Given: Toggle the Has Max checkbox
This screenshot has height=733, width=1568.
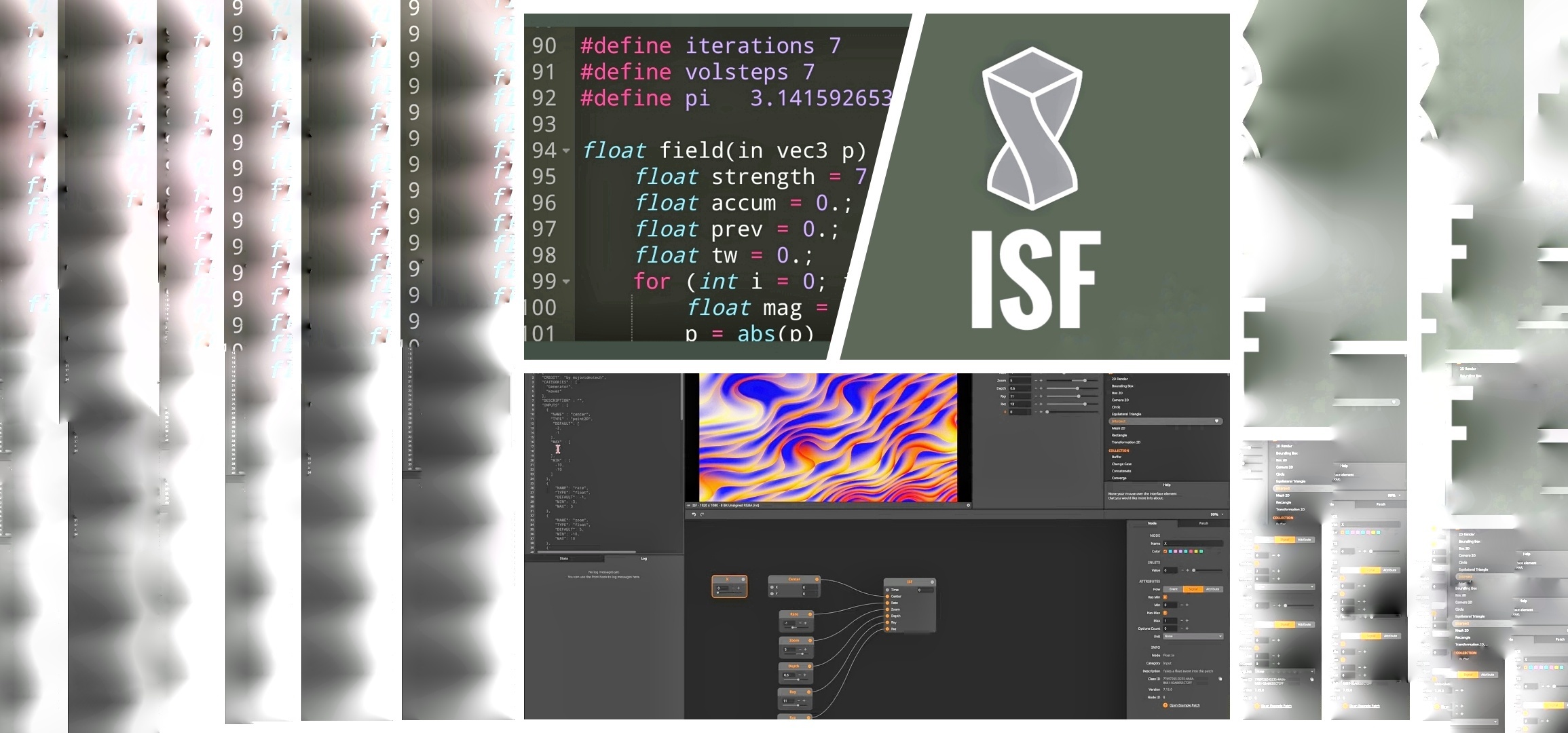Looking at the screenshot, I should click(x=1165, y=613).
